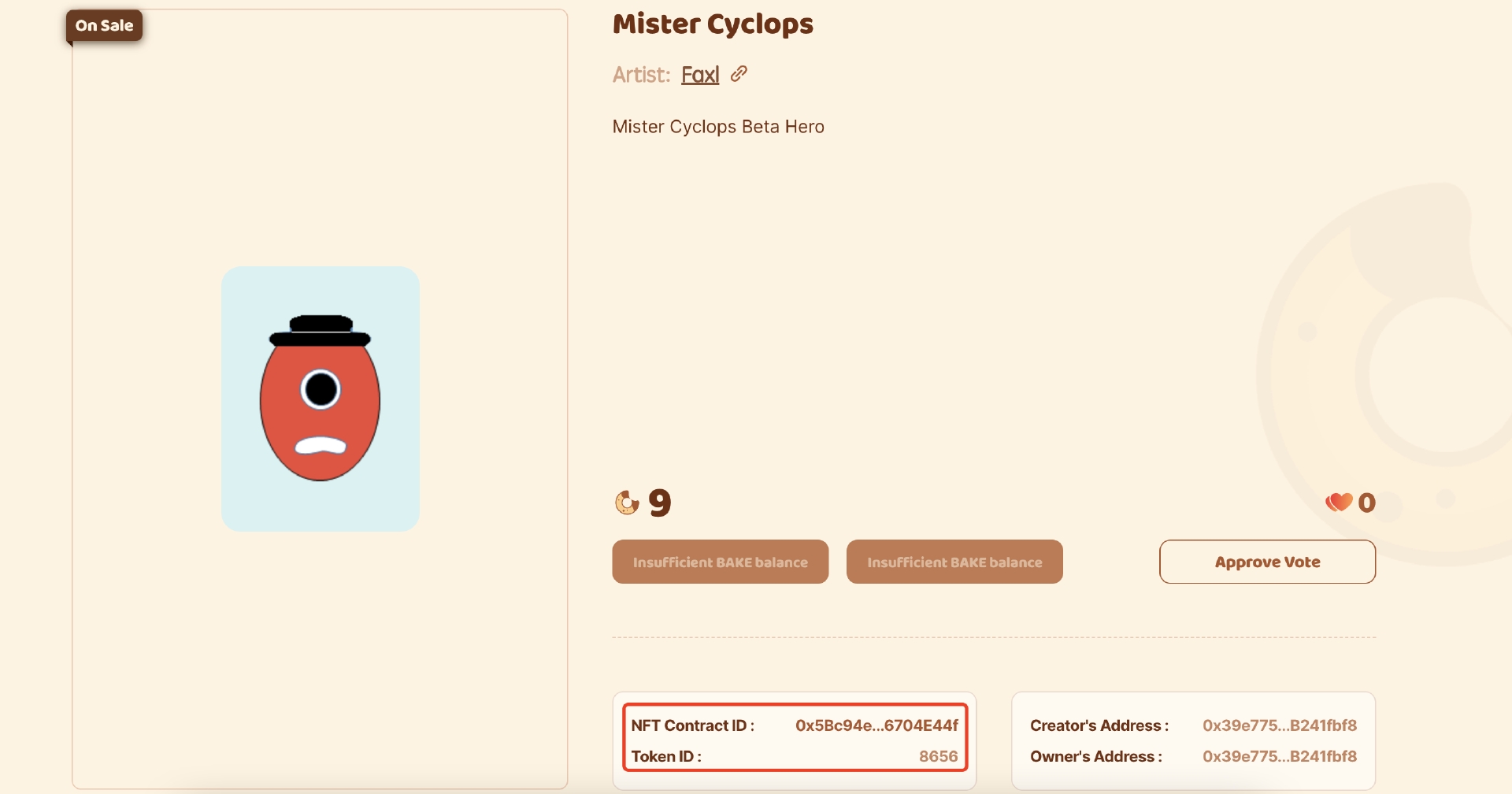The width and height of the screenshot is (1512, 794).
Task: Click the second Insufficient BAKE balance button
Action: click(954, 562)
